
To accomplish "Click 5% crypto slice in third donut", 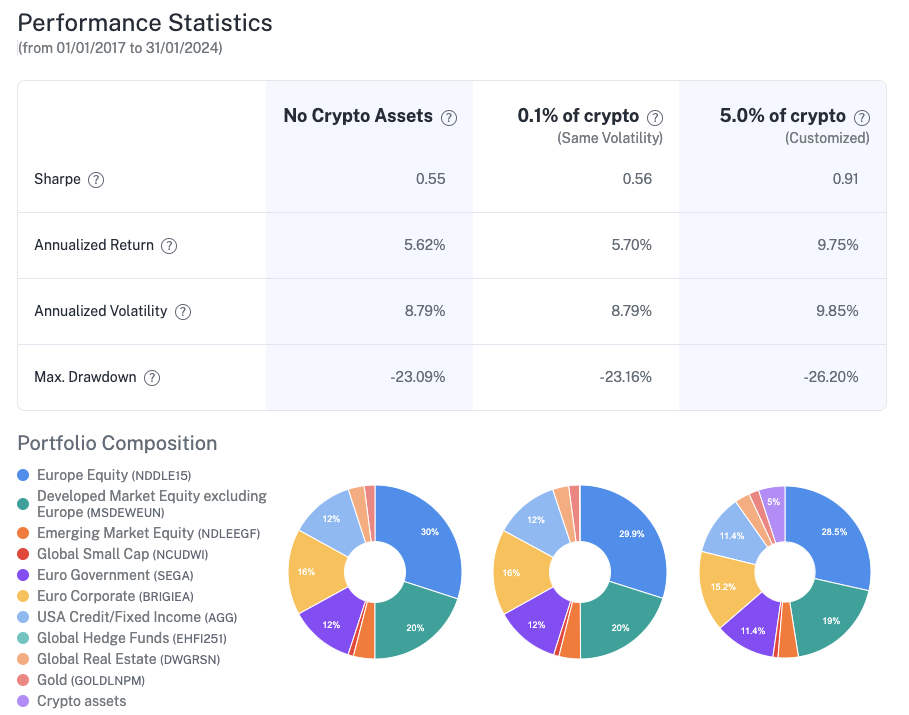I will click(773, 499).
